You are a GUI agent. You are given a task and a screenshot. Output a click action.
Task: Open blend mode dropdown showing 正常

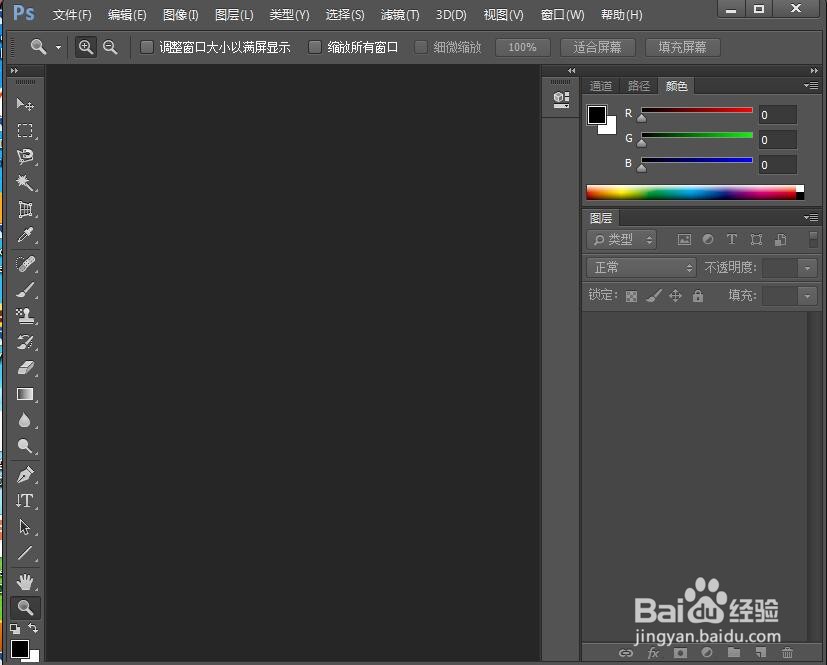tap(641, 268)
